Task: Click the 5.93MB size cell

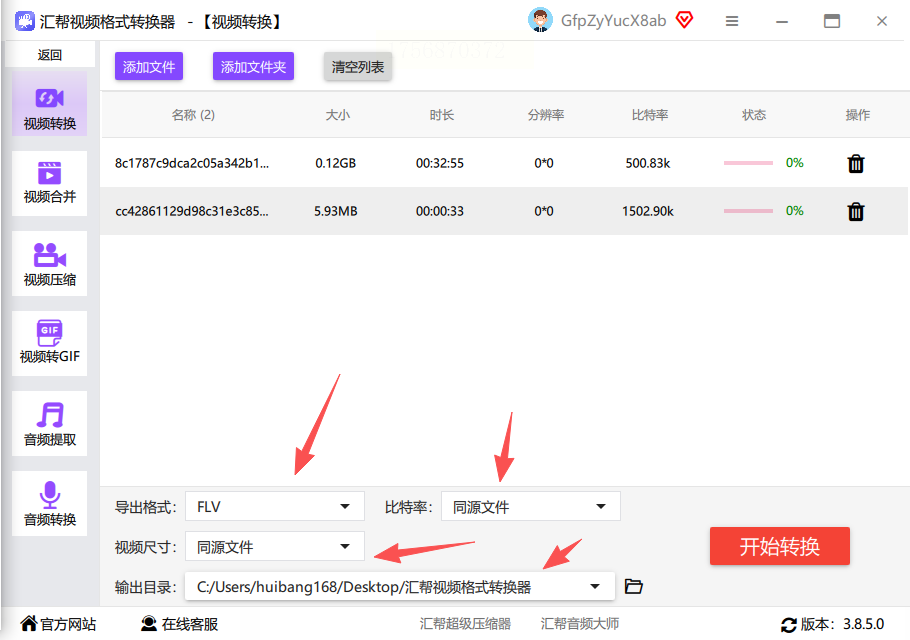Action: [335, 211]
